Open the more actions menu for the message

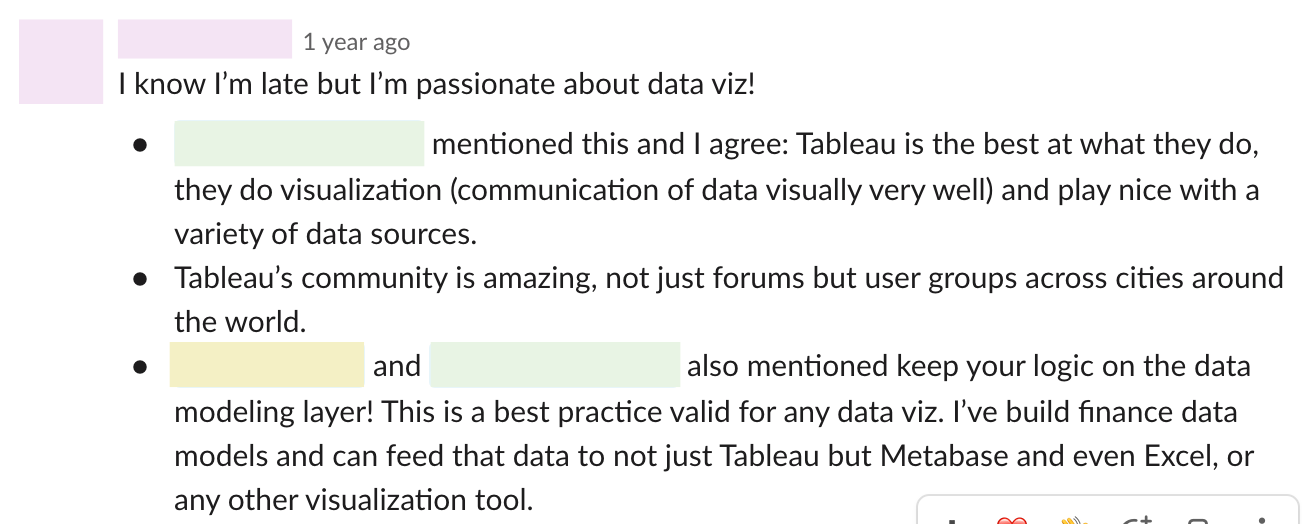click(x=1262, y=519)
